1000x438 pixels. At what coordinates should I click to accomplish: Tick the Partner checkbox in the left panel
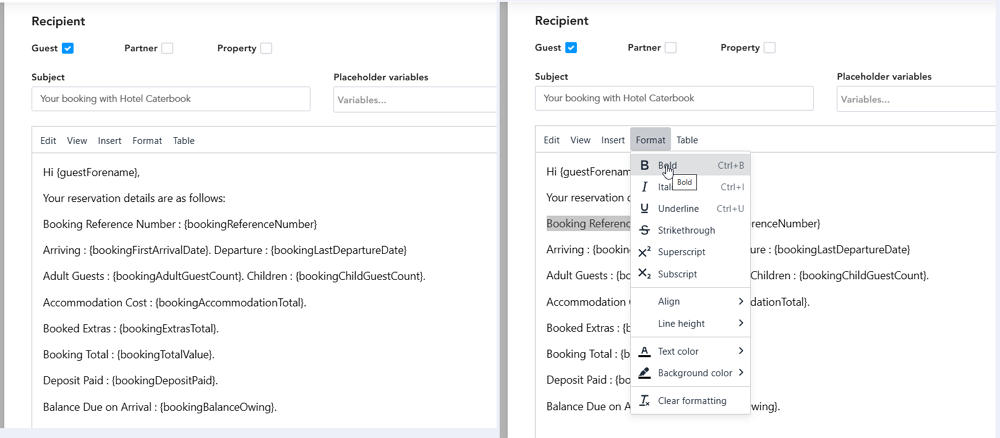click(167, 48)
